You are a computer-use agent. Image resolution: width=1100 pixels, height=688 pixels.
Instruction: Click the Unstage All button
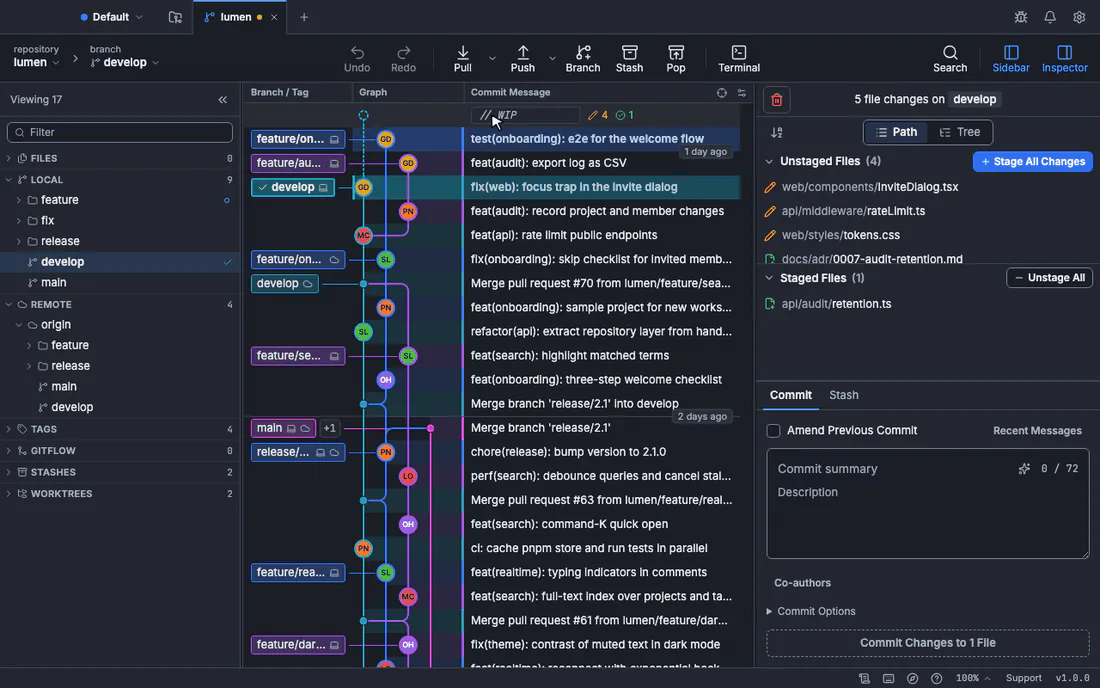(x=1049, y=278)
